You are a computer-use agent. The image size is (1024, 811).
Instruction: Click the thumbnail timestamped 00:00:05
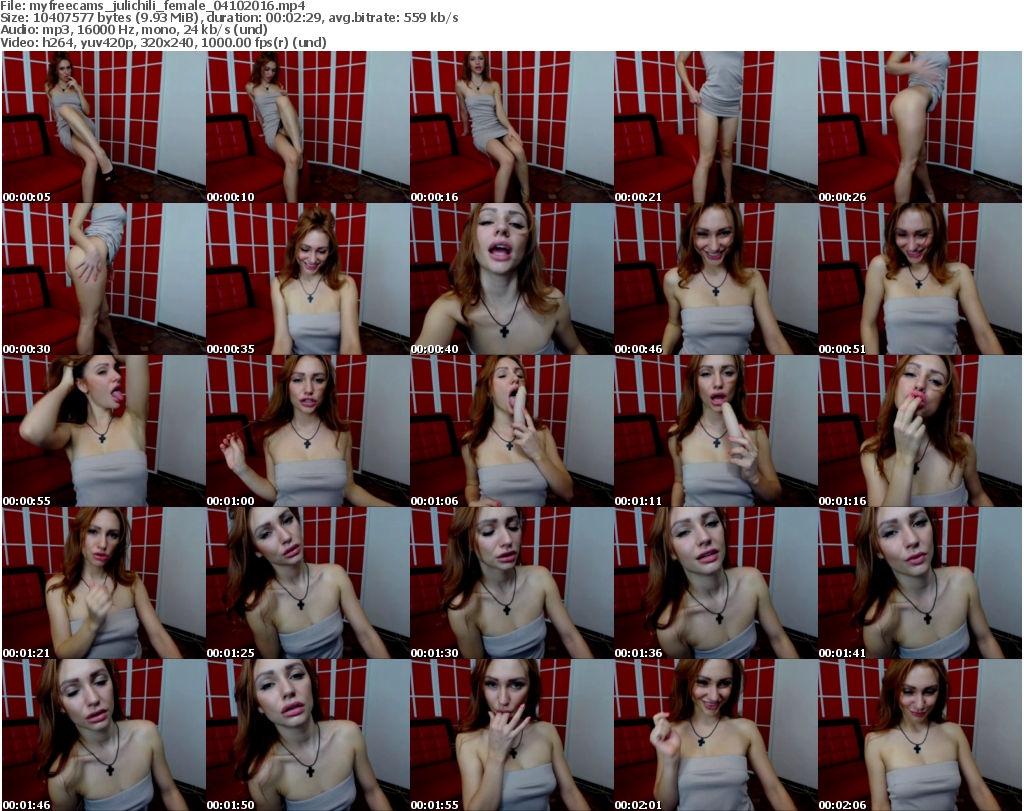(103, 127)
